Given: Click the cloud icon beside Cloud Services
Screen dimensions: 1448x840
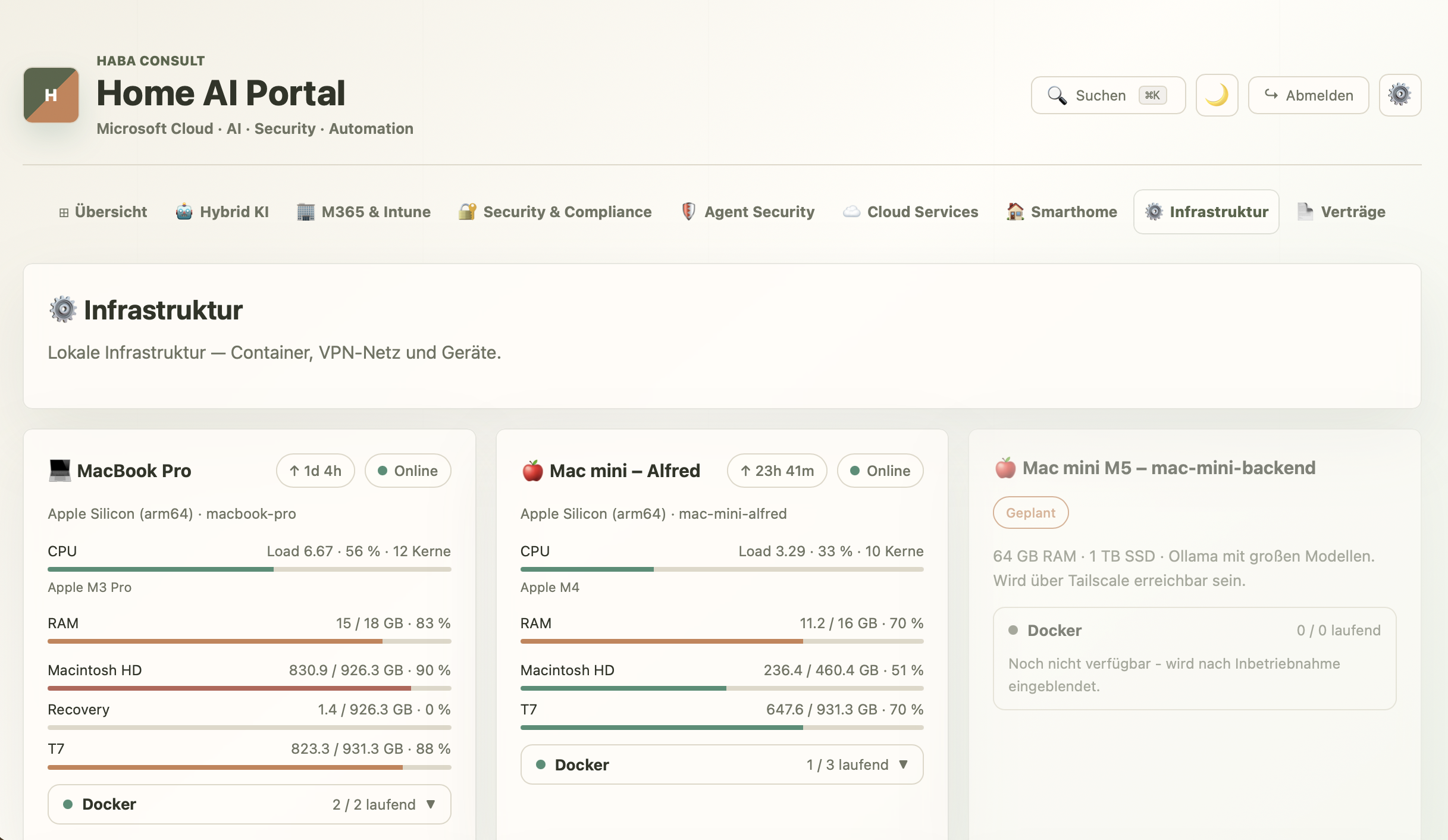Looking at the screenshot, I should 852,212.
